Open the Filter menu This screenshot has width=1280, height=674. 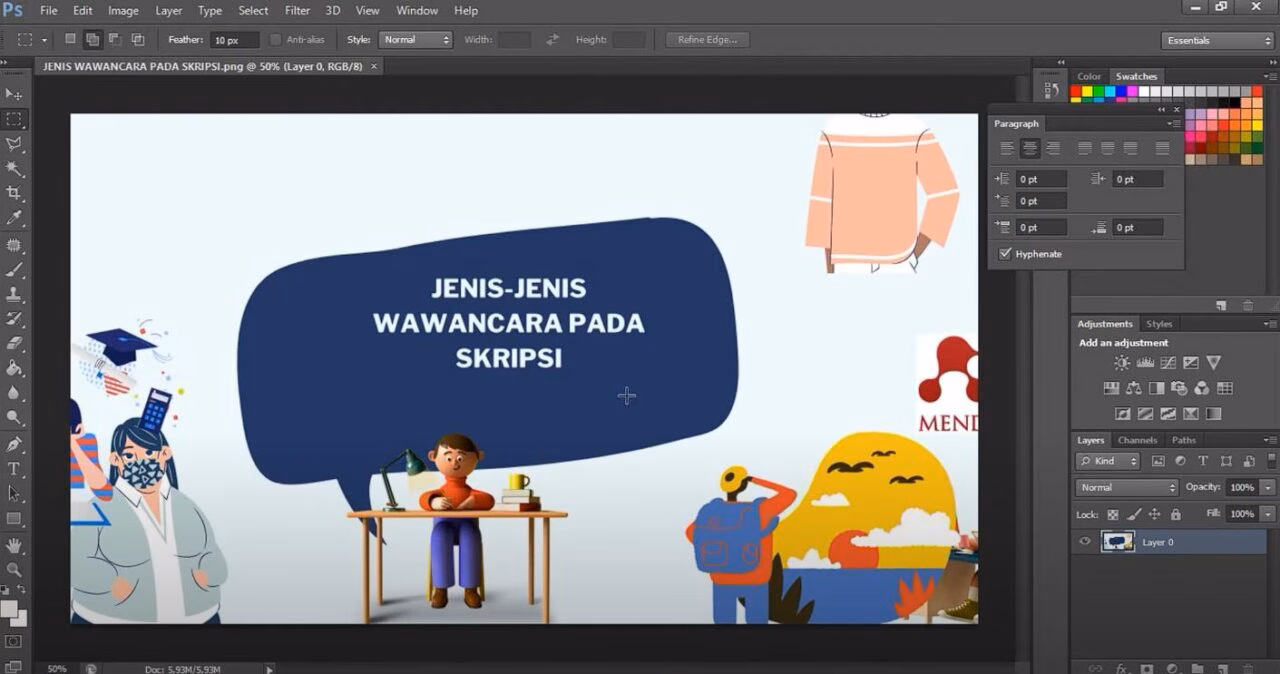[297, 10]
